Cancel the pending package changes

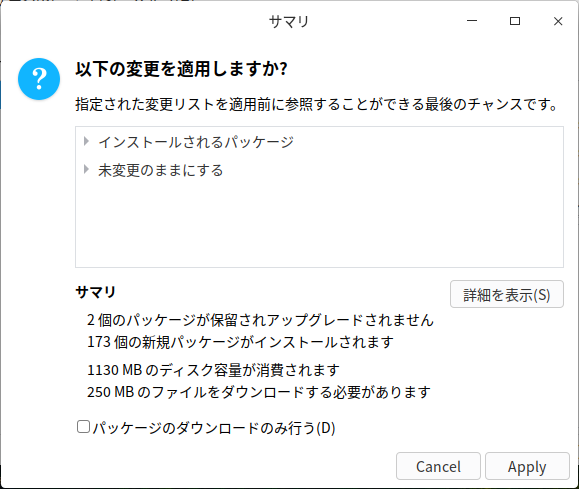[x=438, y=466]
